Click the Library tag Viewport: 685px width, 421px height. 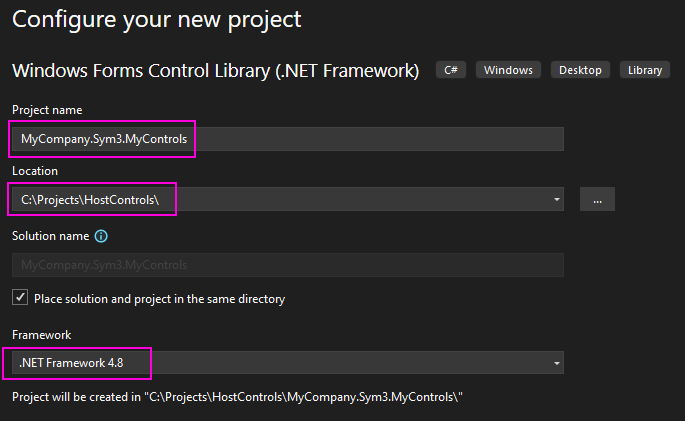pyautogui.click(x=645, y=70)
